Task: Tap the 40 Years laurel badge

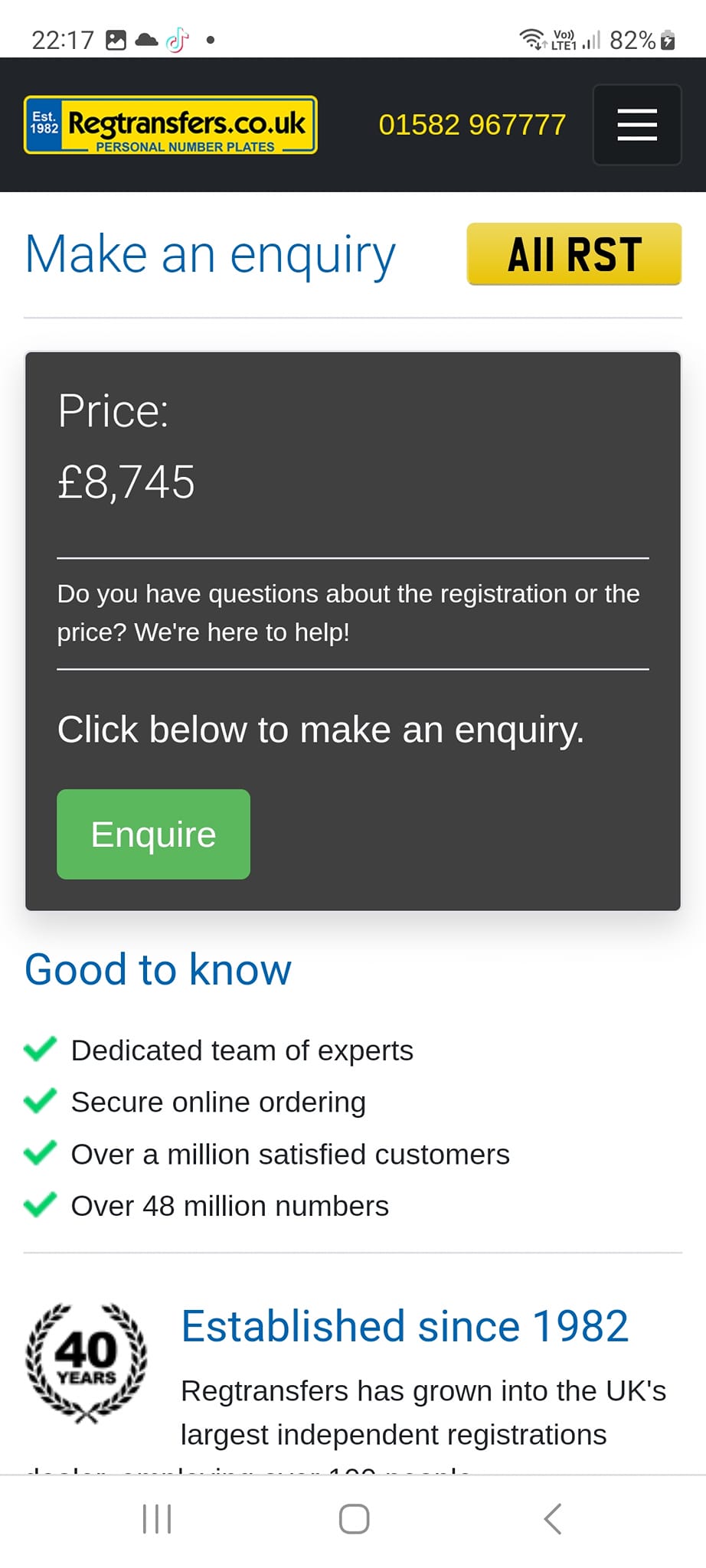Action: coord(87,1363)
